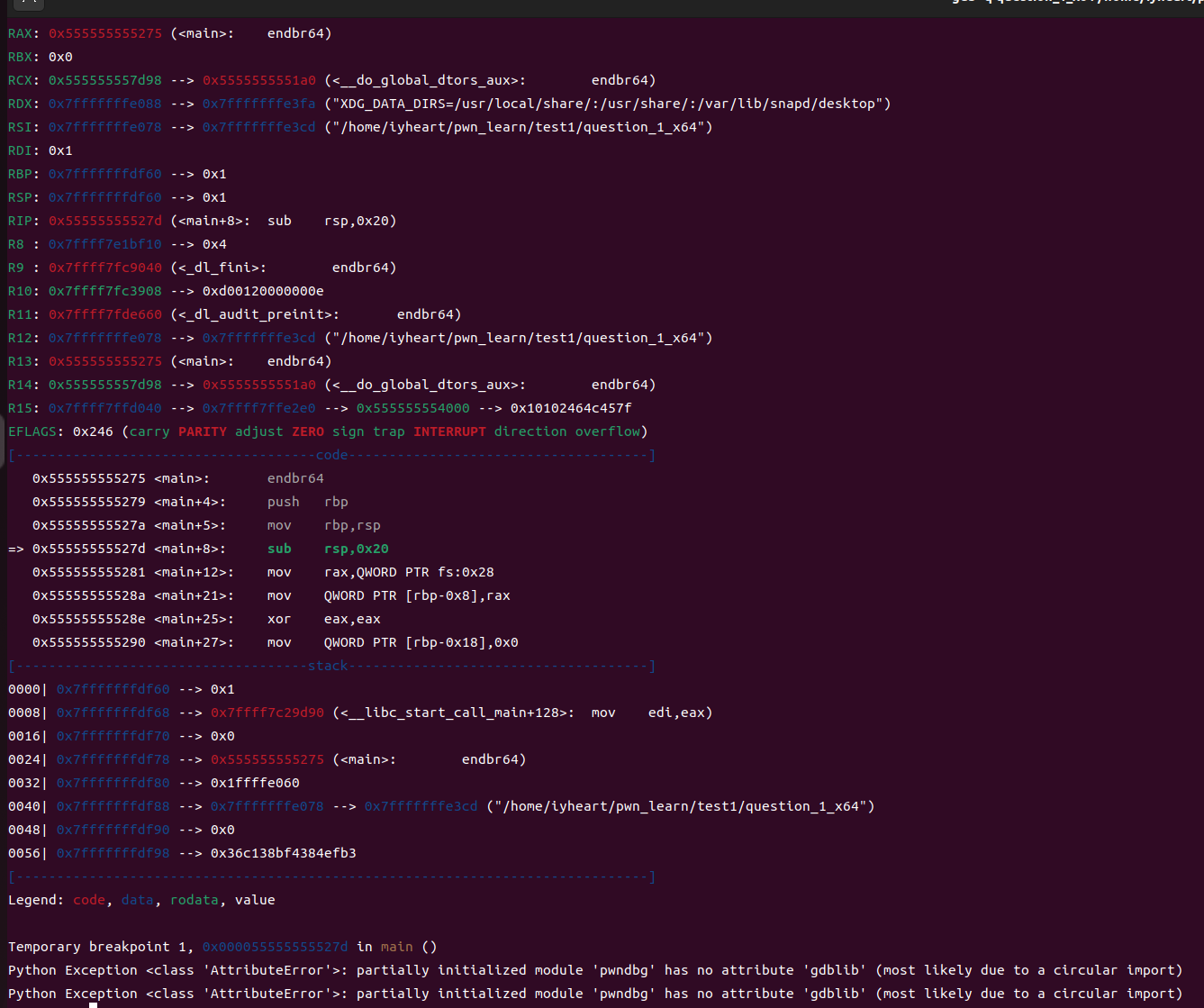
Task: Click address 0x555555557d98 in the RCX row
Action: [x=105, y=80]
